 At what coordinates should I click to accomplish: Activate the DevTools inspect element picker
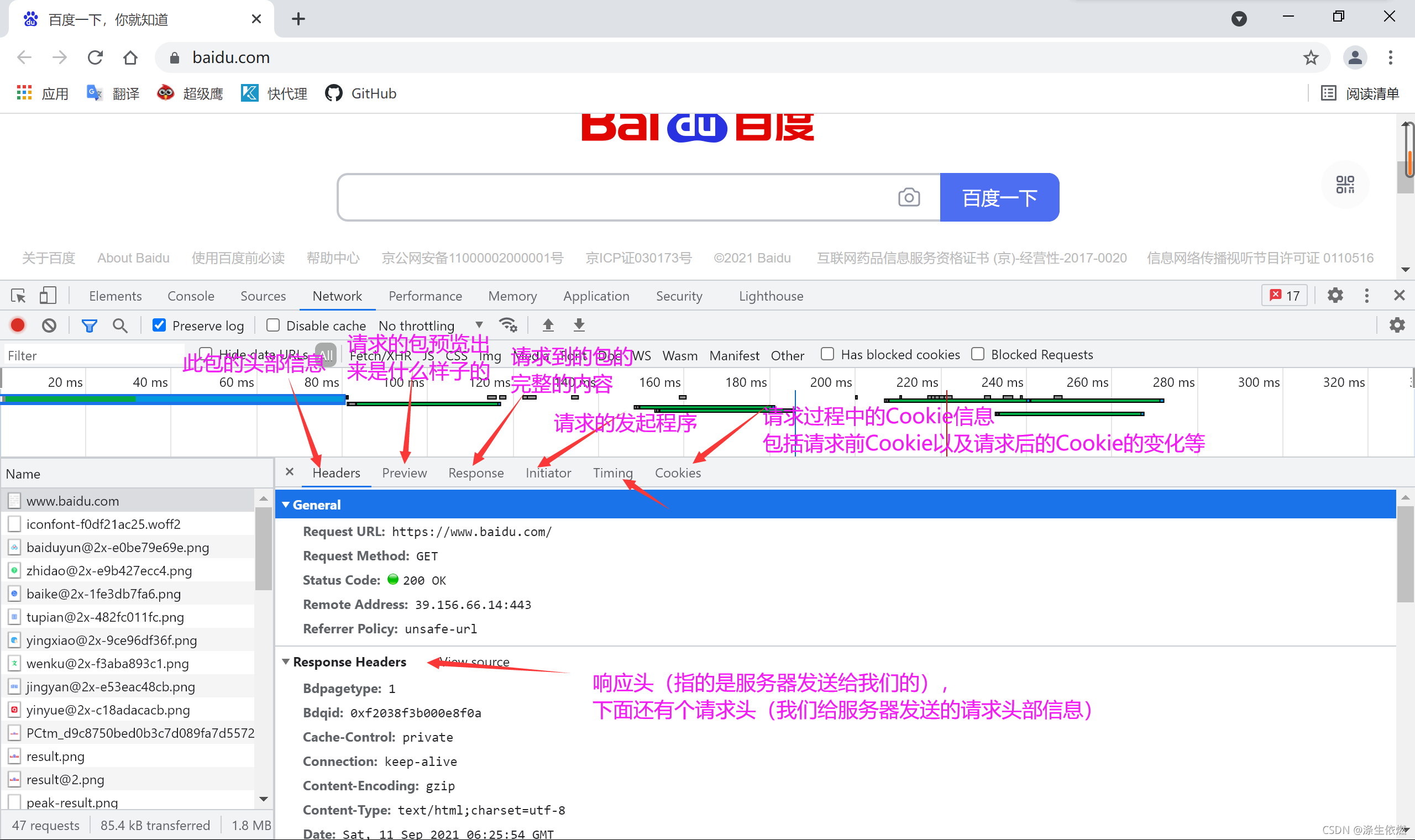pos(18,296)
